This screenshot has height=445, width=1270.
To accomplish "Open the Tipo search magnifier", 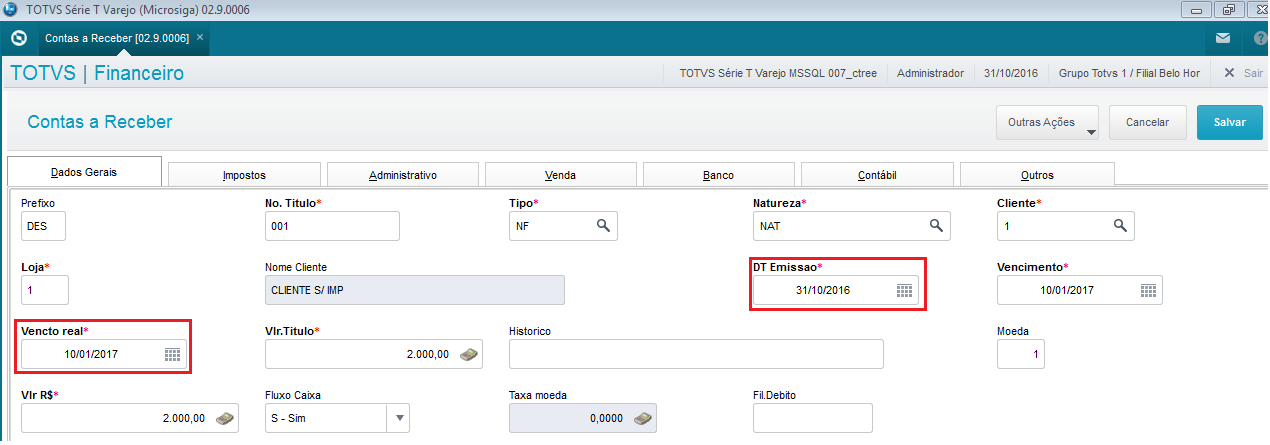I will [604, 226].
